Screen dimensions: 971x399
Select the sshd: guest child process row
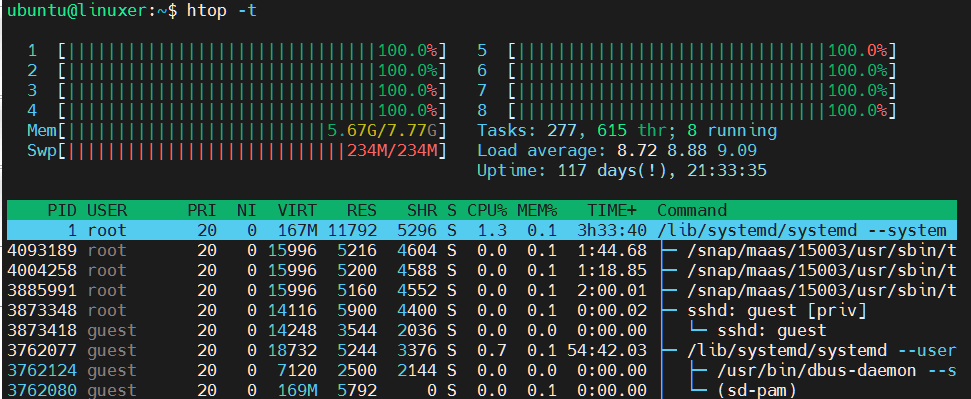(x=482, y=330)
